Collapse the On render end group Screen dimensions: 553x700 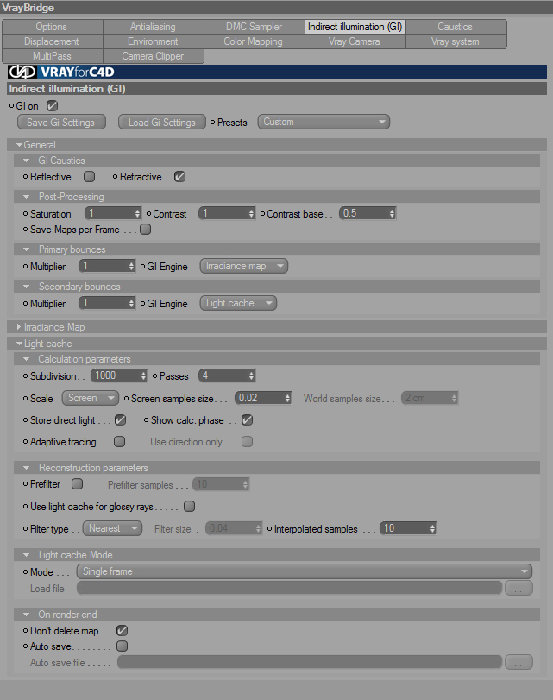26,615
